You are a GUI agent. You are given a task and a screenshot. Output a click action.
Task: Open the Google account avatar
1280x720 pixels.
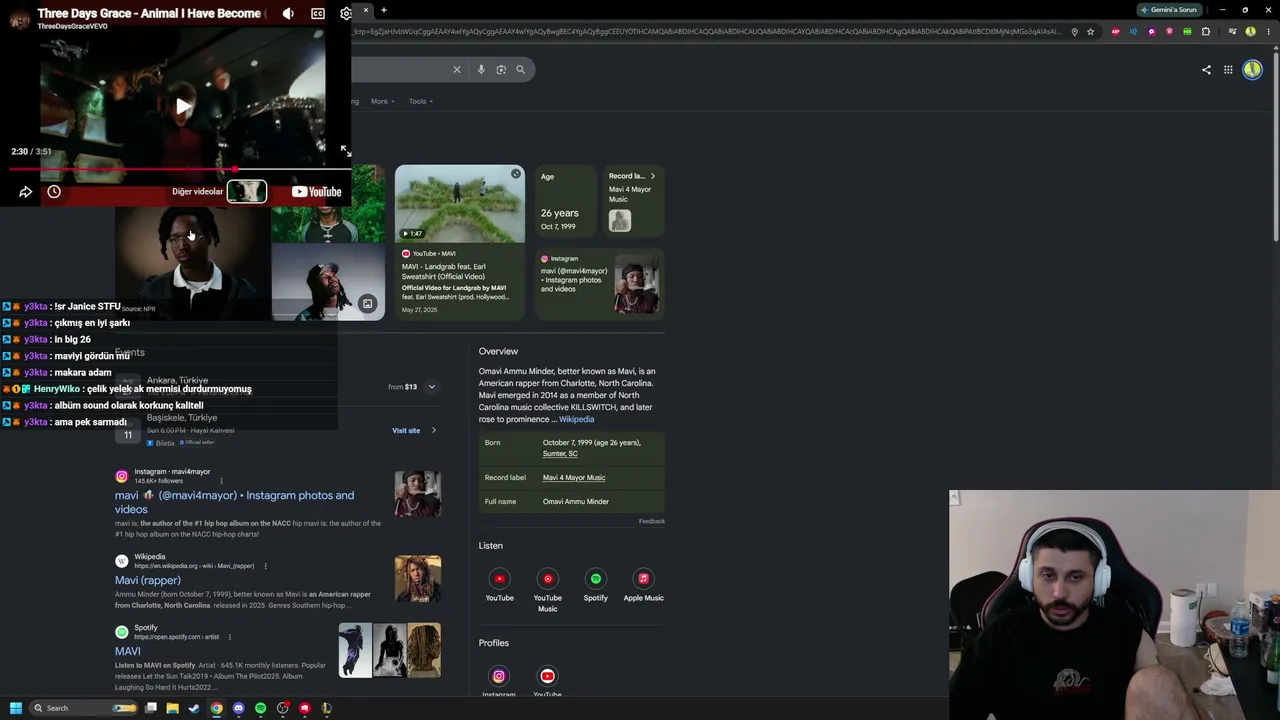1252,70
